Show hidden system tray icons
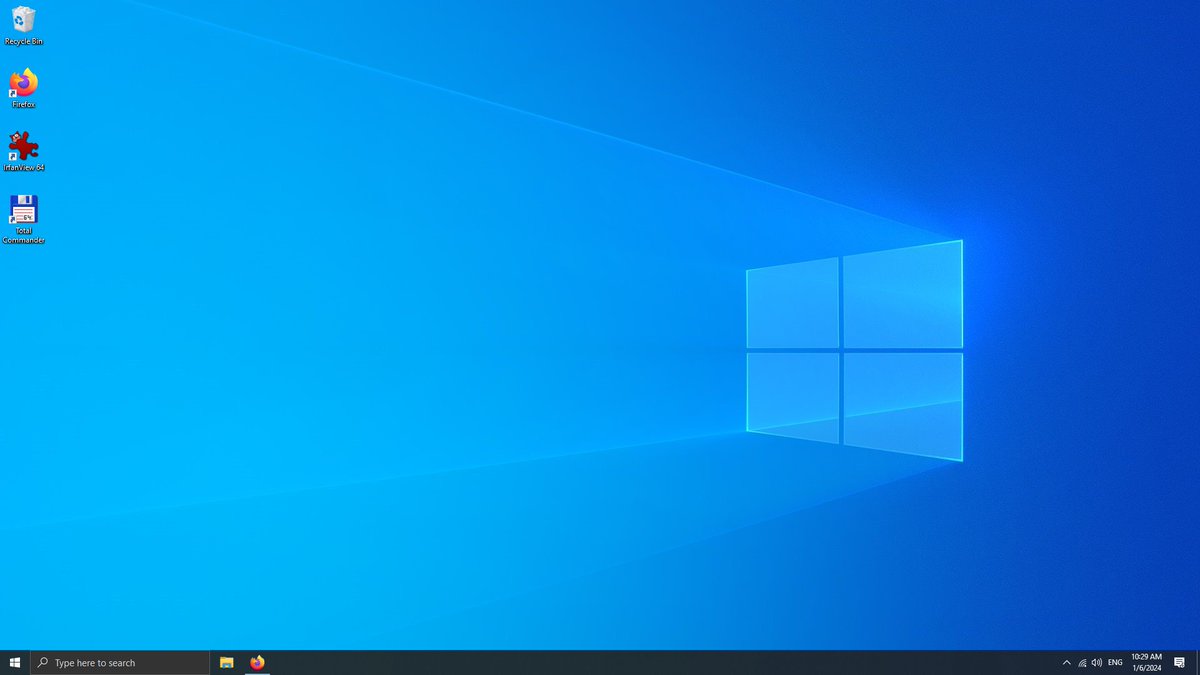This screenshot has height=675, width=1200. pyautogui.click(x=1066, y=663)
